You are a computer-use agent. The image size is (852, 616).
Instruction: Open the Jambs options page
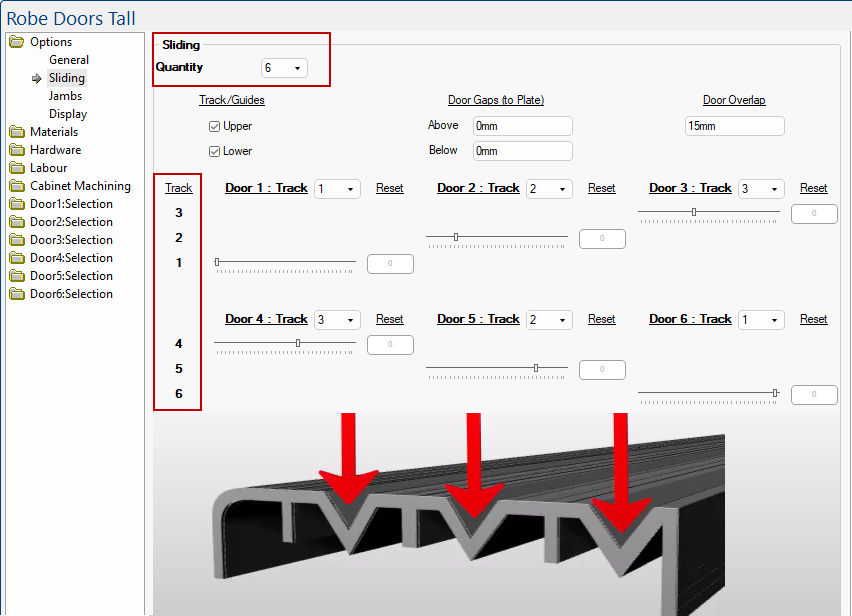point(65,96)
